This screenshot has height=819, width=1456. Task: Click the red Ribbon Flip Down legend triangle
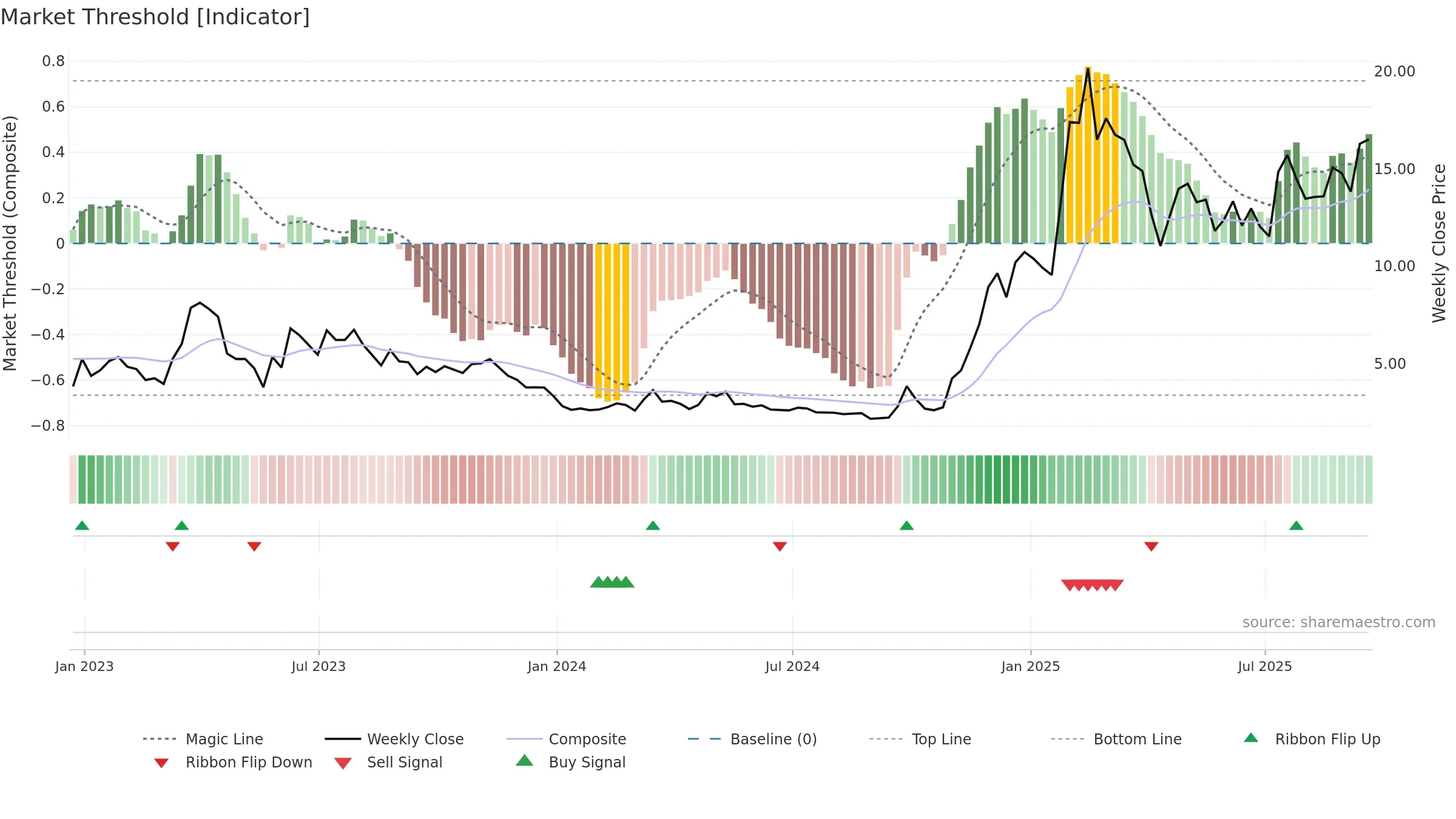[161, 763]
